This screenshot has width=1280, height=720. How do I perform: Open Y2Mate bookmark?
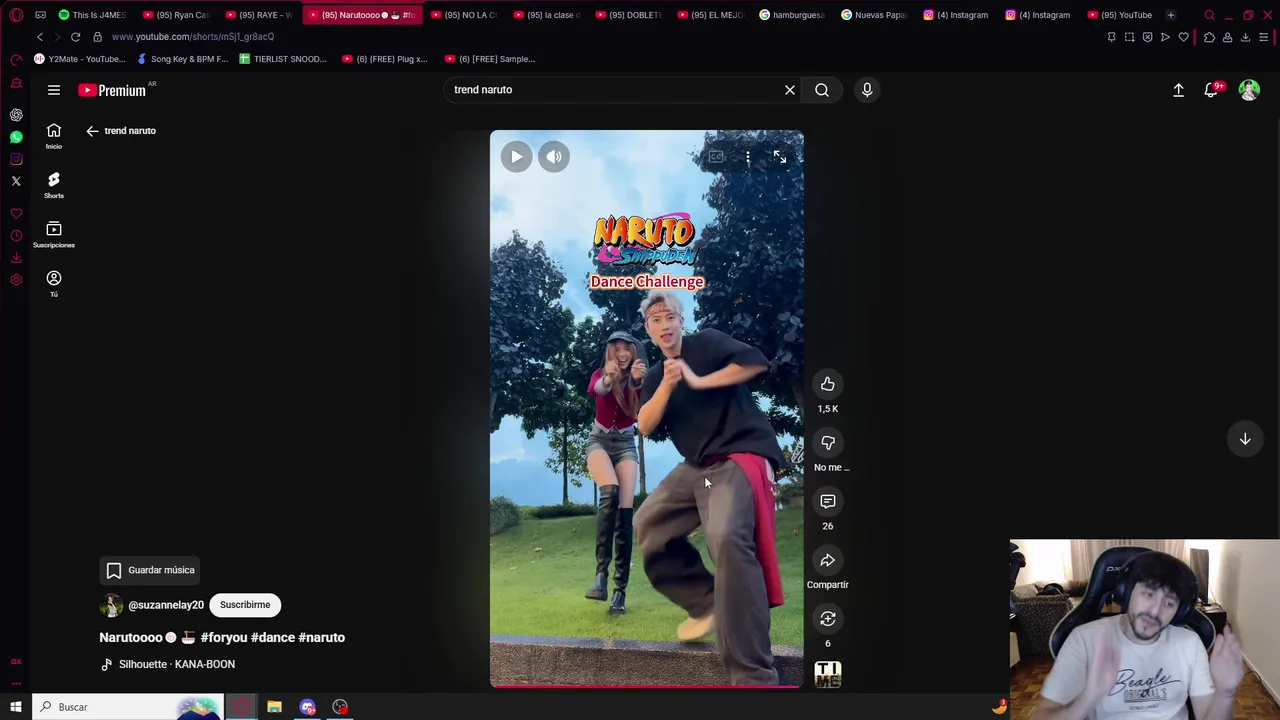tap(79, 59)
